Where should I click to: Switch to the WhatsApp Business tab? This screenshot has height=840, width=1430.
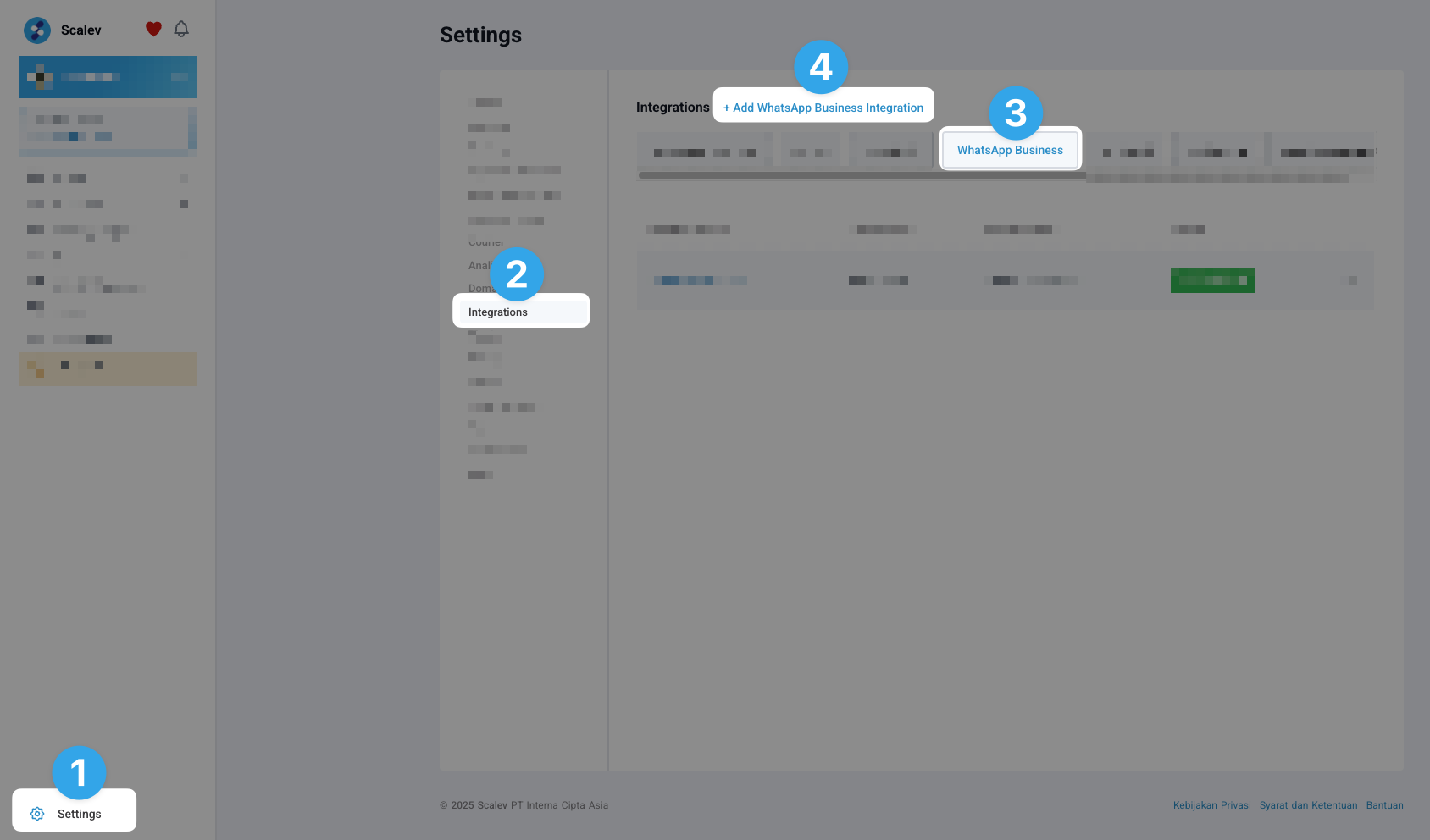(1010, 150)
